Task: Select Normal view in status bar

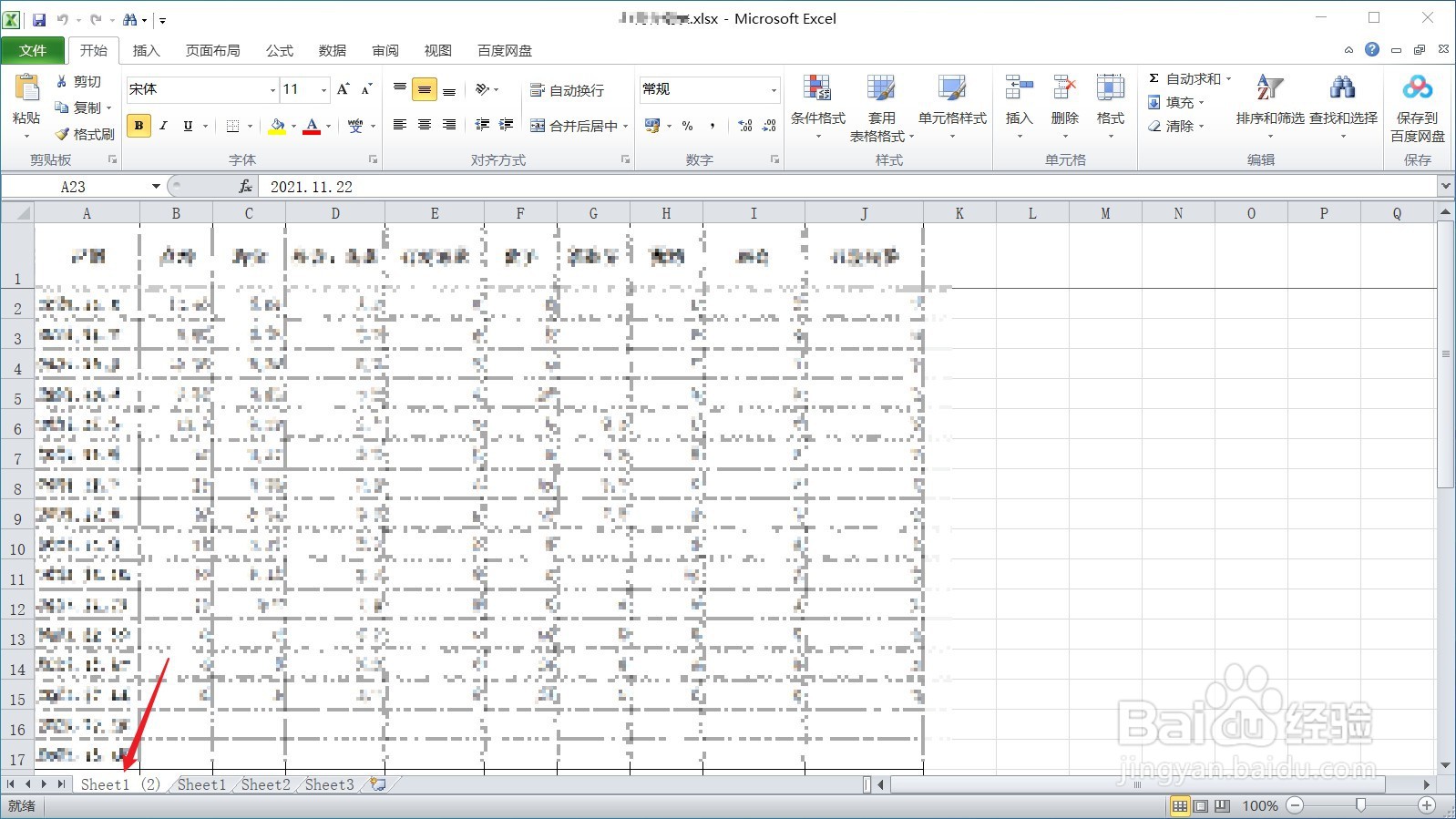Action: pos(1180,806)
